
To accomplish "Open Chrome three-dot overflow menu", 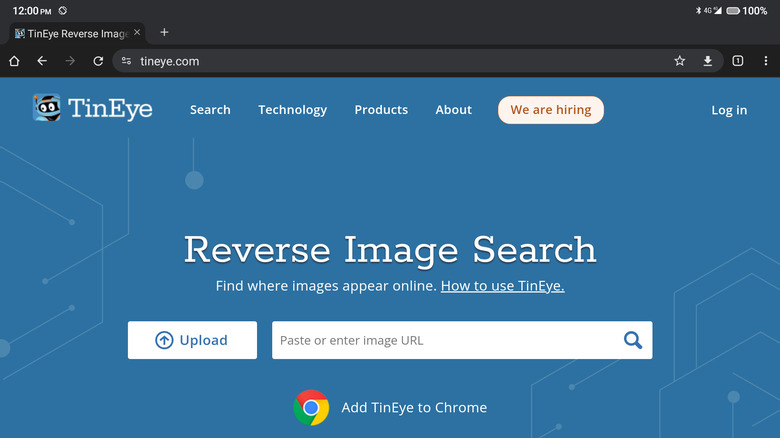I will 765,61.
